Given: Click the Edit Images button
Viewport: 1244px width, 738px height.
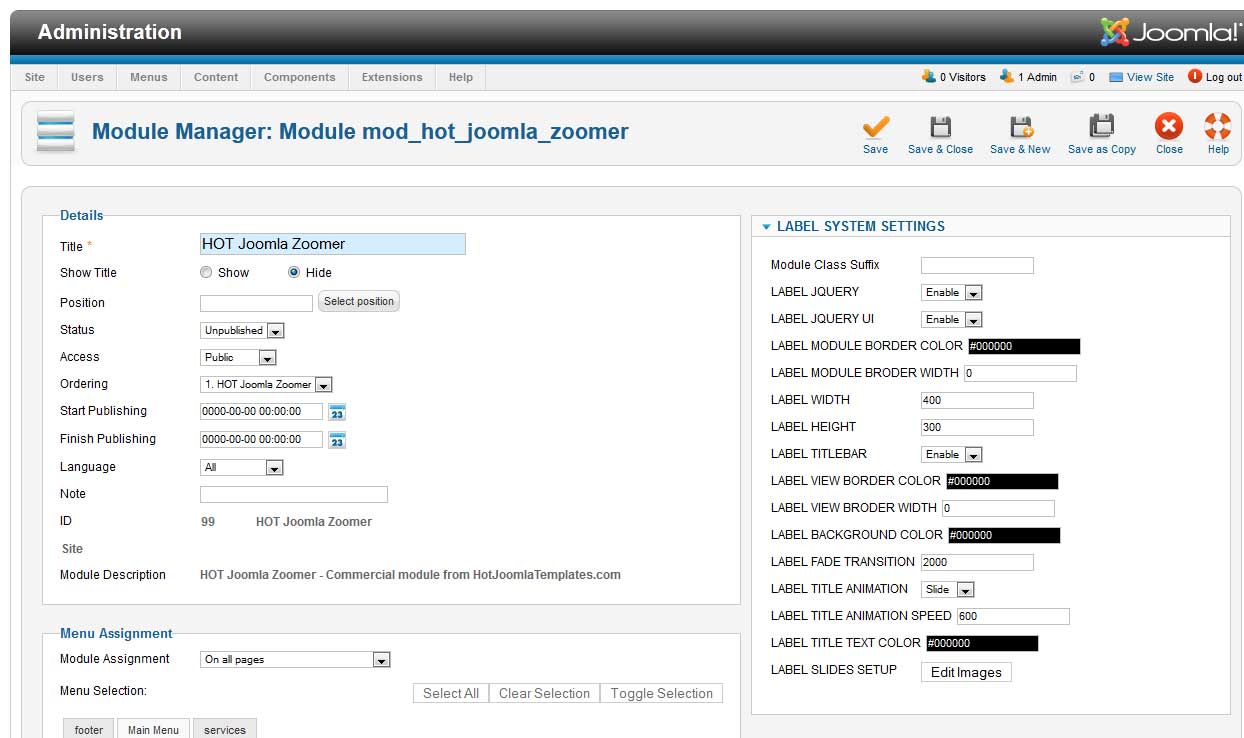Looking at the screenshot, I should pos(966,672).
